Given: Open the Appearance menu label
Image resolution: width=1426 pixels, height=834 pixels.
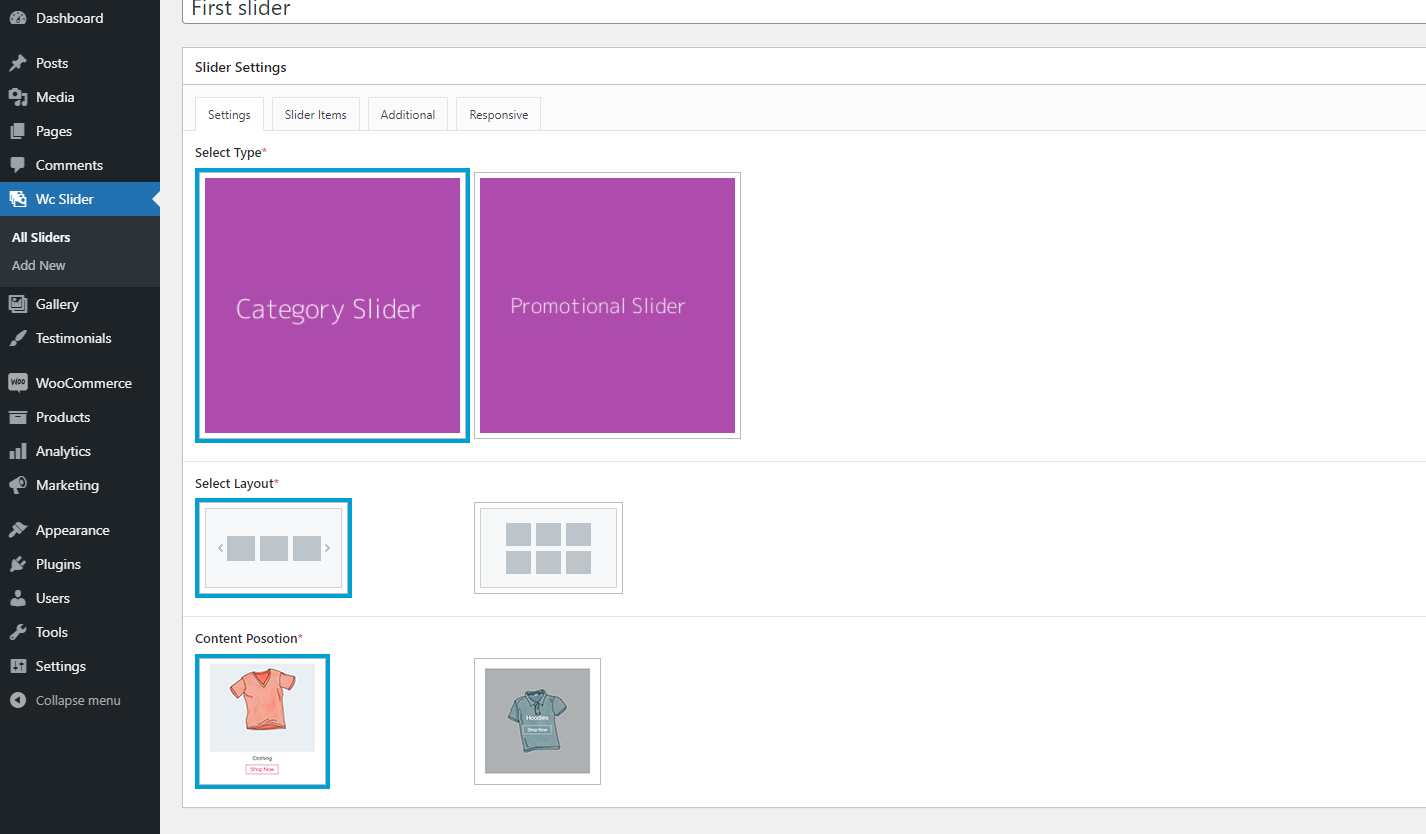Looking at the screenshot, I should click(73, 530).
